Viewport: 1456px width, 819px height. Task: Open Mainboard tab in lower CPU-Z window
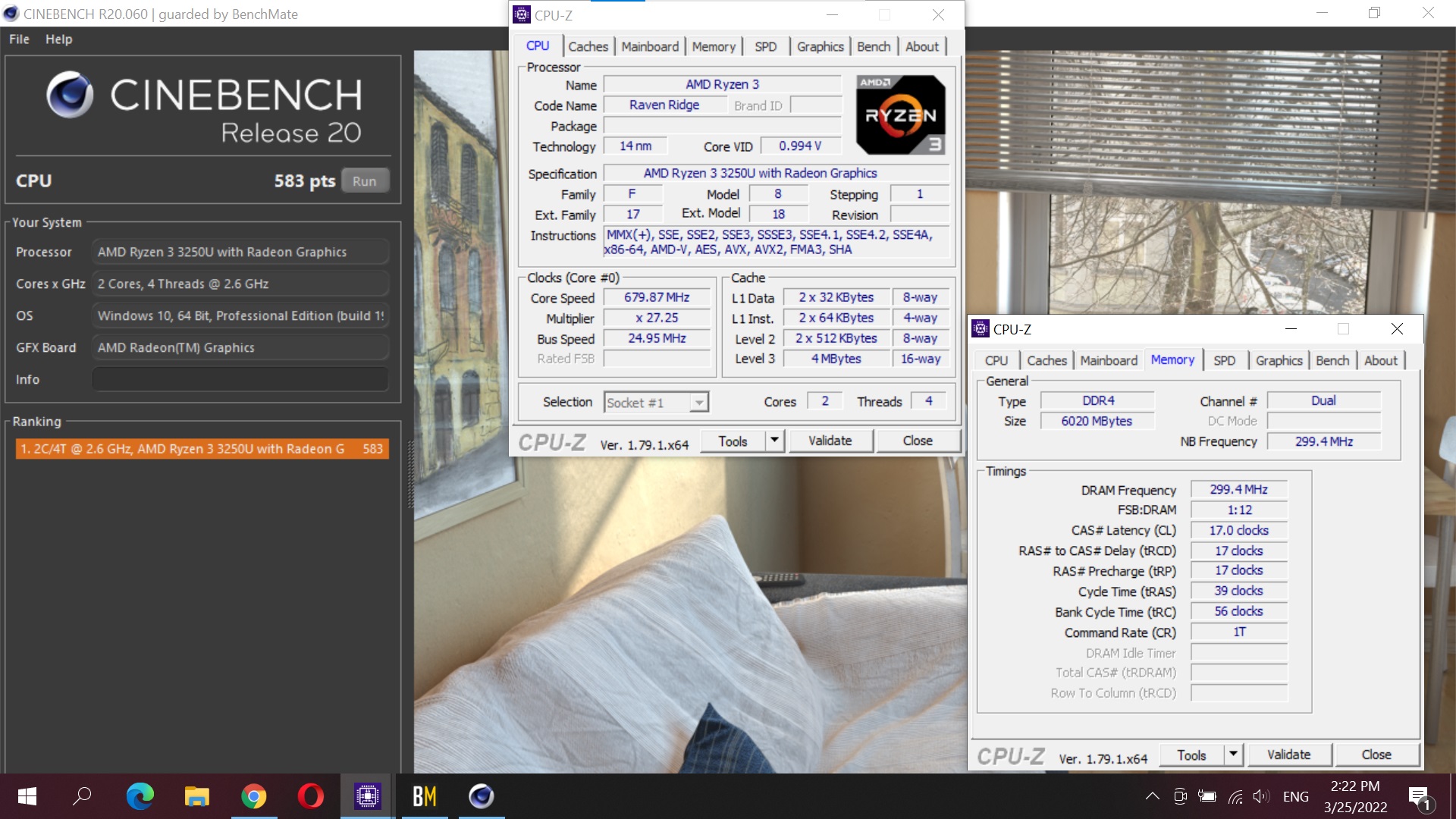point(1109,360)
